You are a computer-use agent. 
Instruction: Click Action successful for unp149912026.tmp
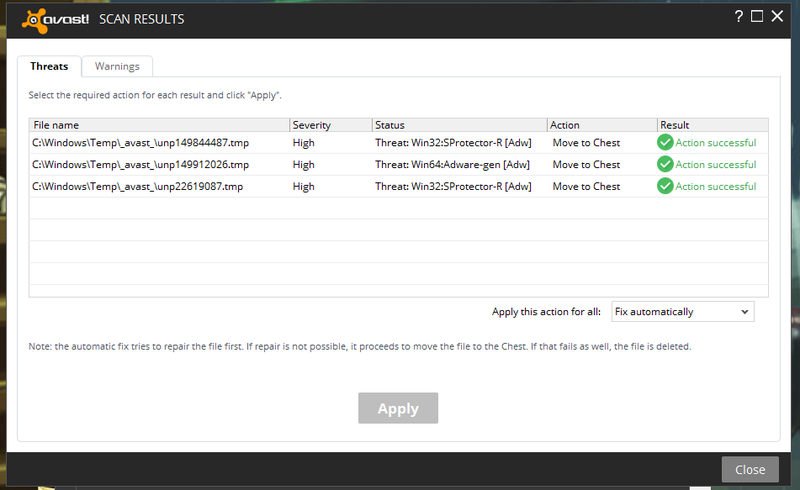tap(716, 165)
